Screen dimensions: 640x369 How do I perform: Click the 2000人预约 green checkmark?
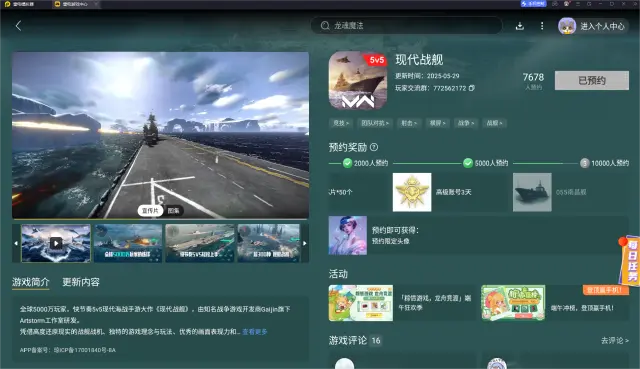pyautogui.click(x=347, y=163)
